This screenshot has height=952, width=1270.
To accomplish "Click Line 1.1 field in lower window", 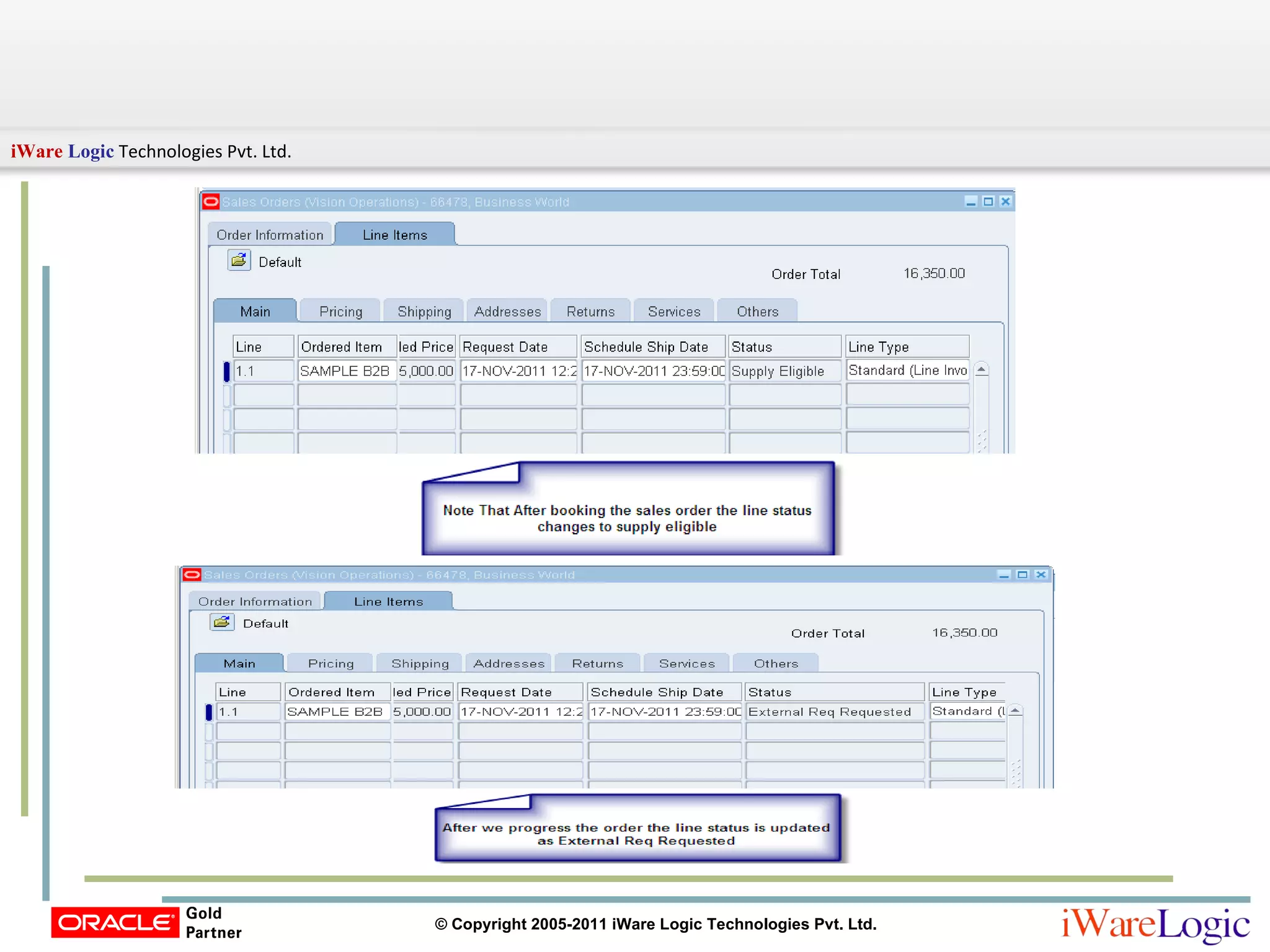I will pyautogui.click(x=248, y=712).
